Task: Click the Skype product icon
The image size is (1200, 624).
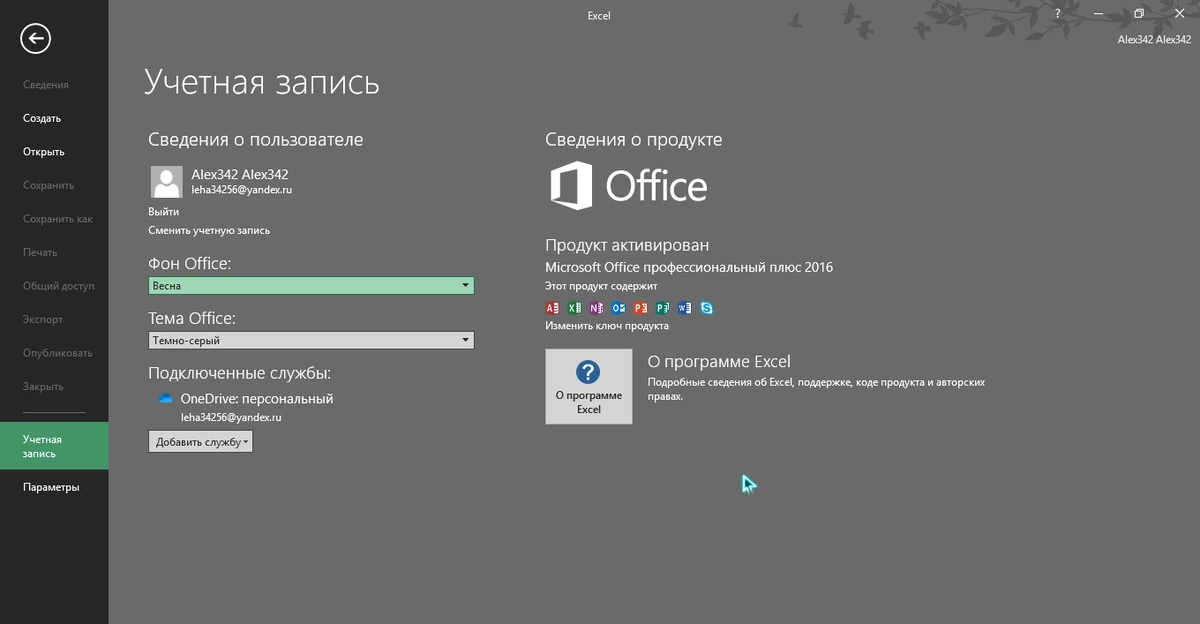Action: coord(707,308)
